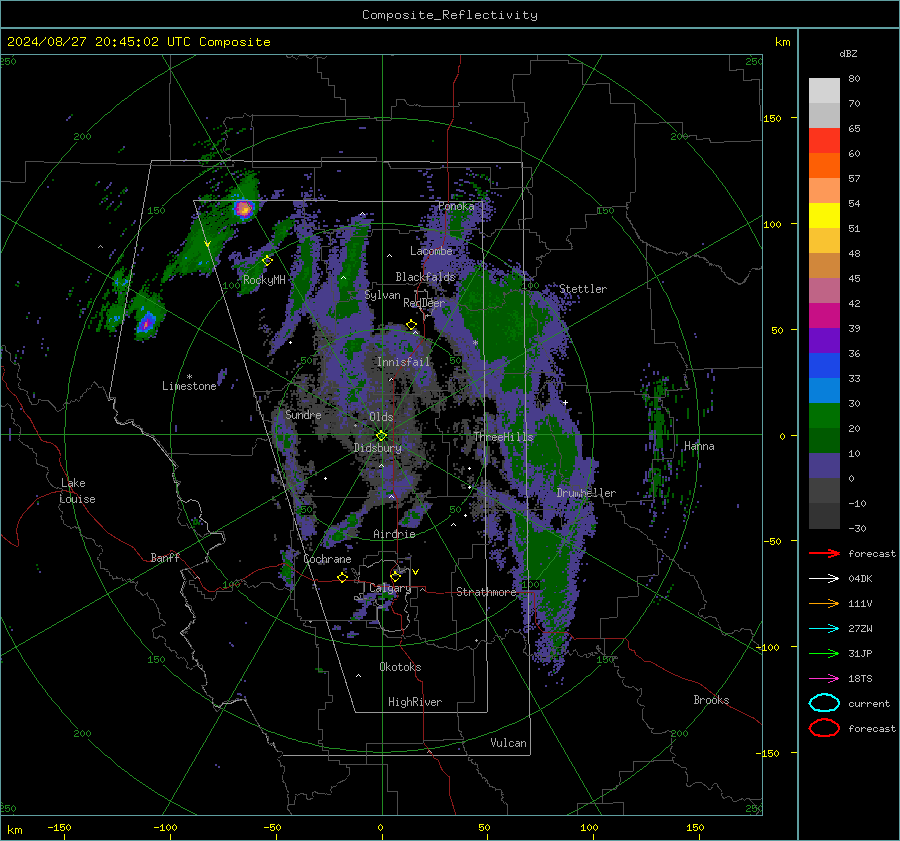
Task: Click the cyan current ellipse icon
Action: pyautogui.click(x=824, y=703)
